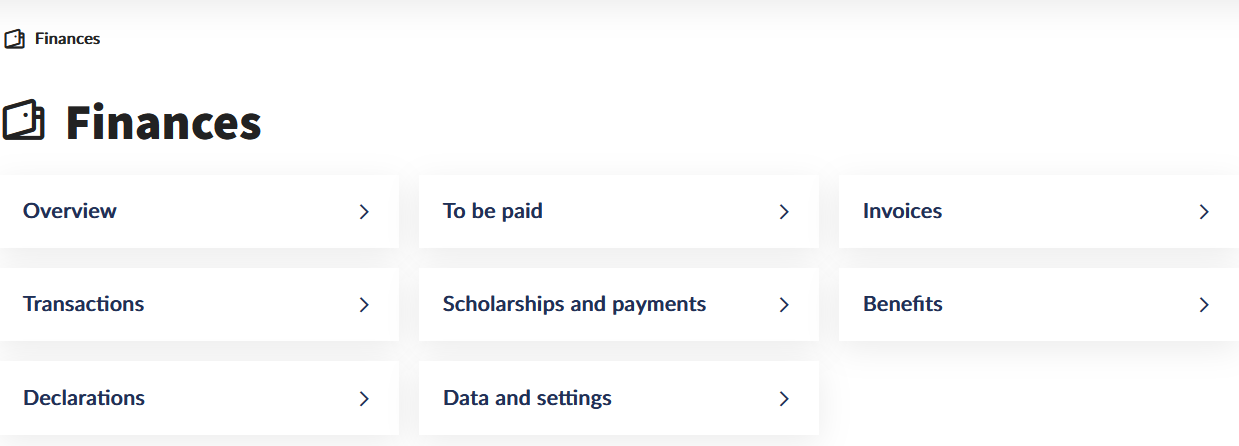Image resolution: width=1239 pixels, height=446 pixels.
Task: Select the Benefits card
Action: [x=902, y=304]
